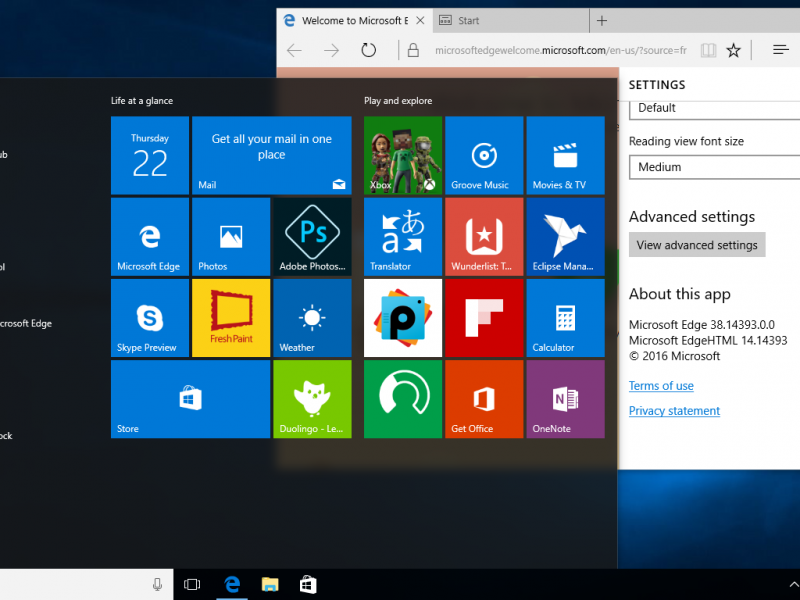
Task: Open the Terms of use link
Action: 661,386
